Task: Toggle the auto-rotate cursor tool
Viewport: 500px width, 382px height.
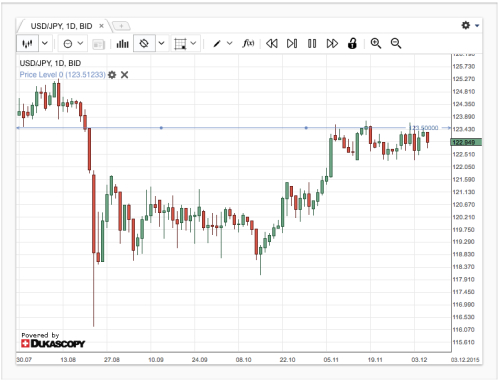Action: (144, 43)
